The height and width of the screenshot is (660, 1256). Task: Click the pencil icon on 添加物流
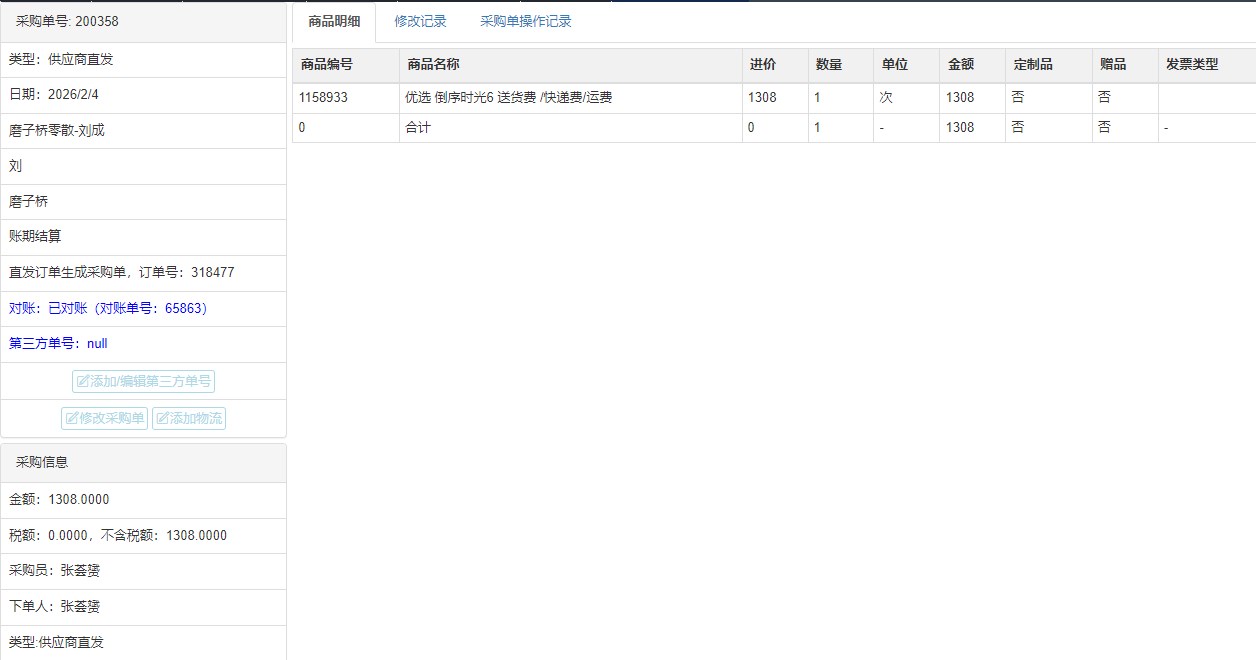tap(162, 419)
